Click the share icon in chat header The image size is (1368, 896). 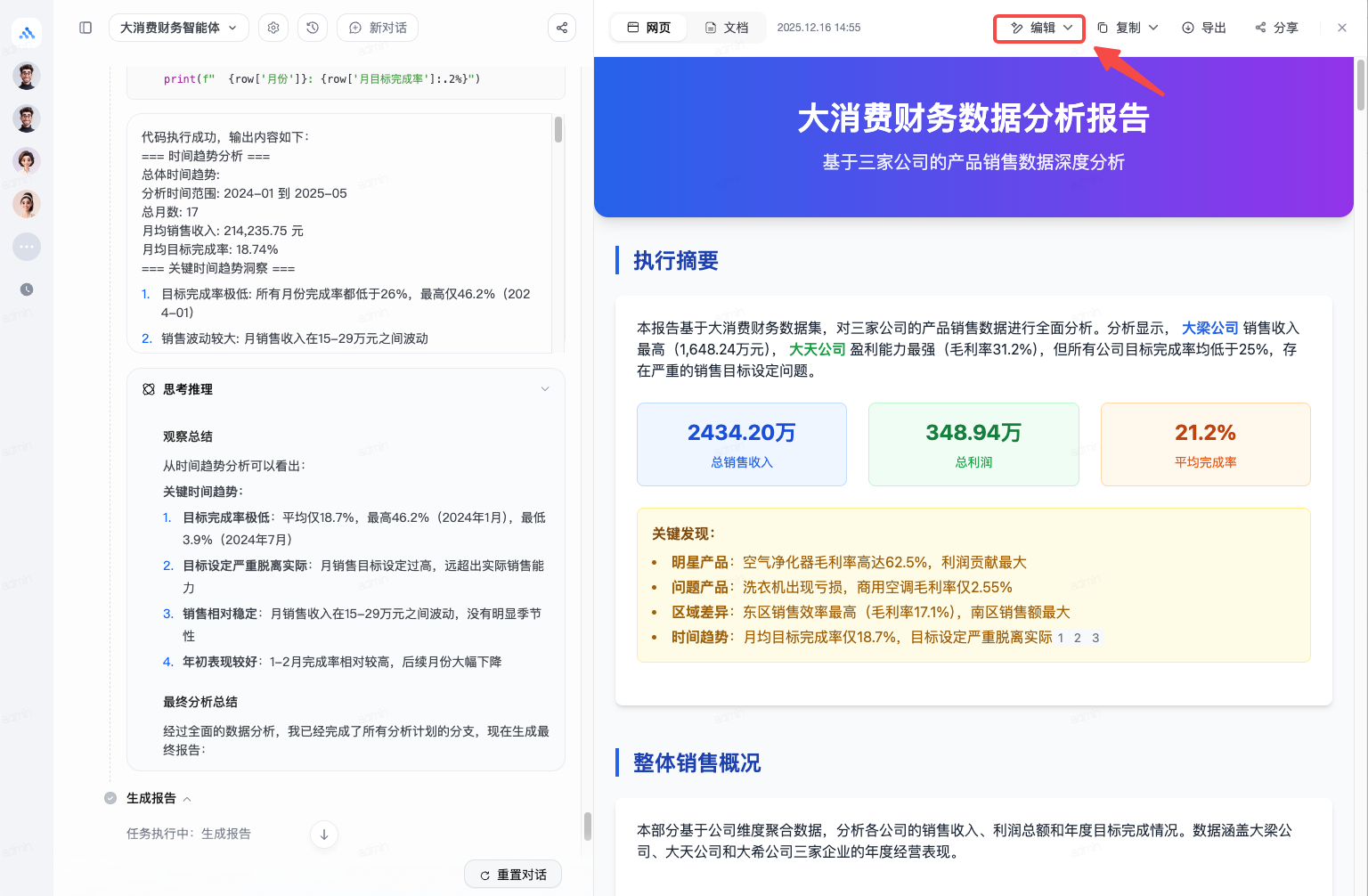[x=562, y=28]
